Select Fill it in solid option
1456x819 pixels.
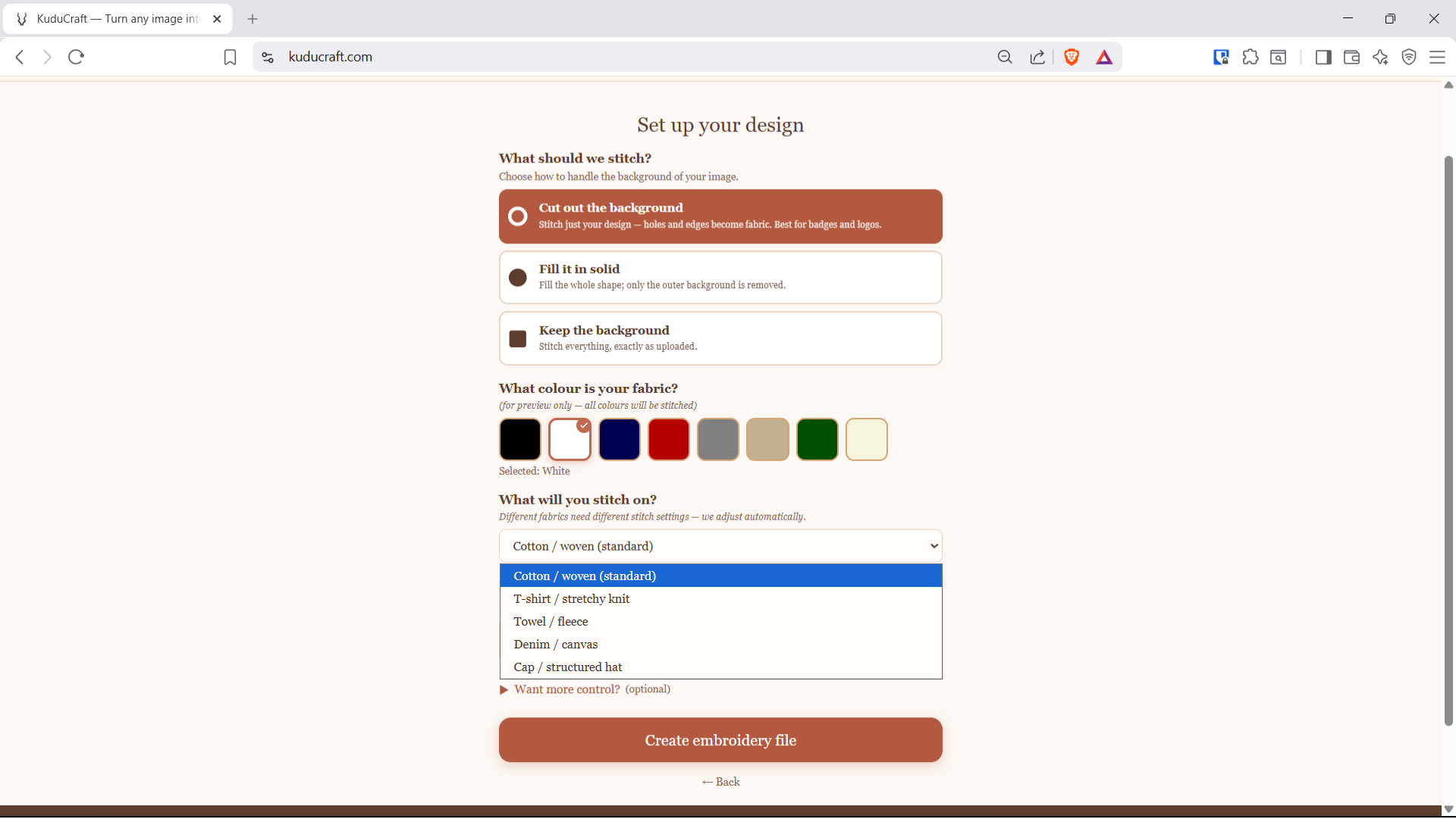(720, 278)
